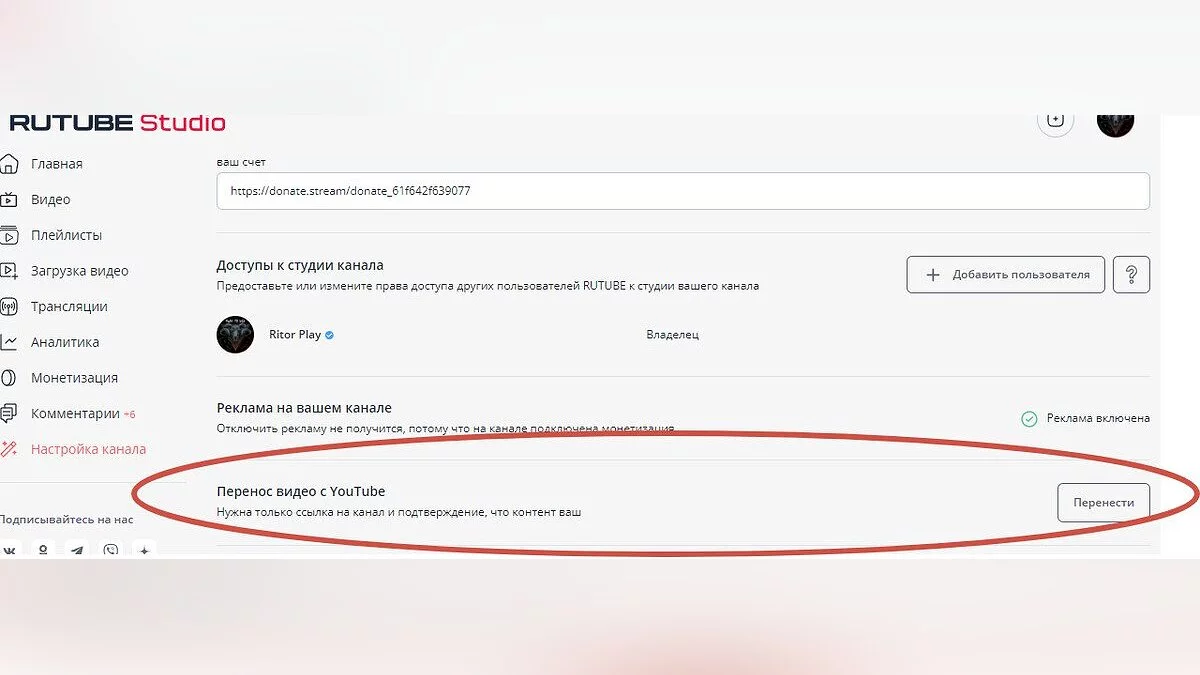Viewport: 1200px width, 675px height.
Task: Open the Telegram social link icon
Action: pos(77,551)
